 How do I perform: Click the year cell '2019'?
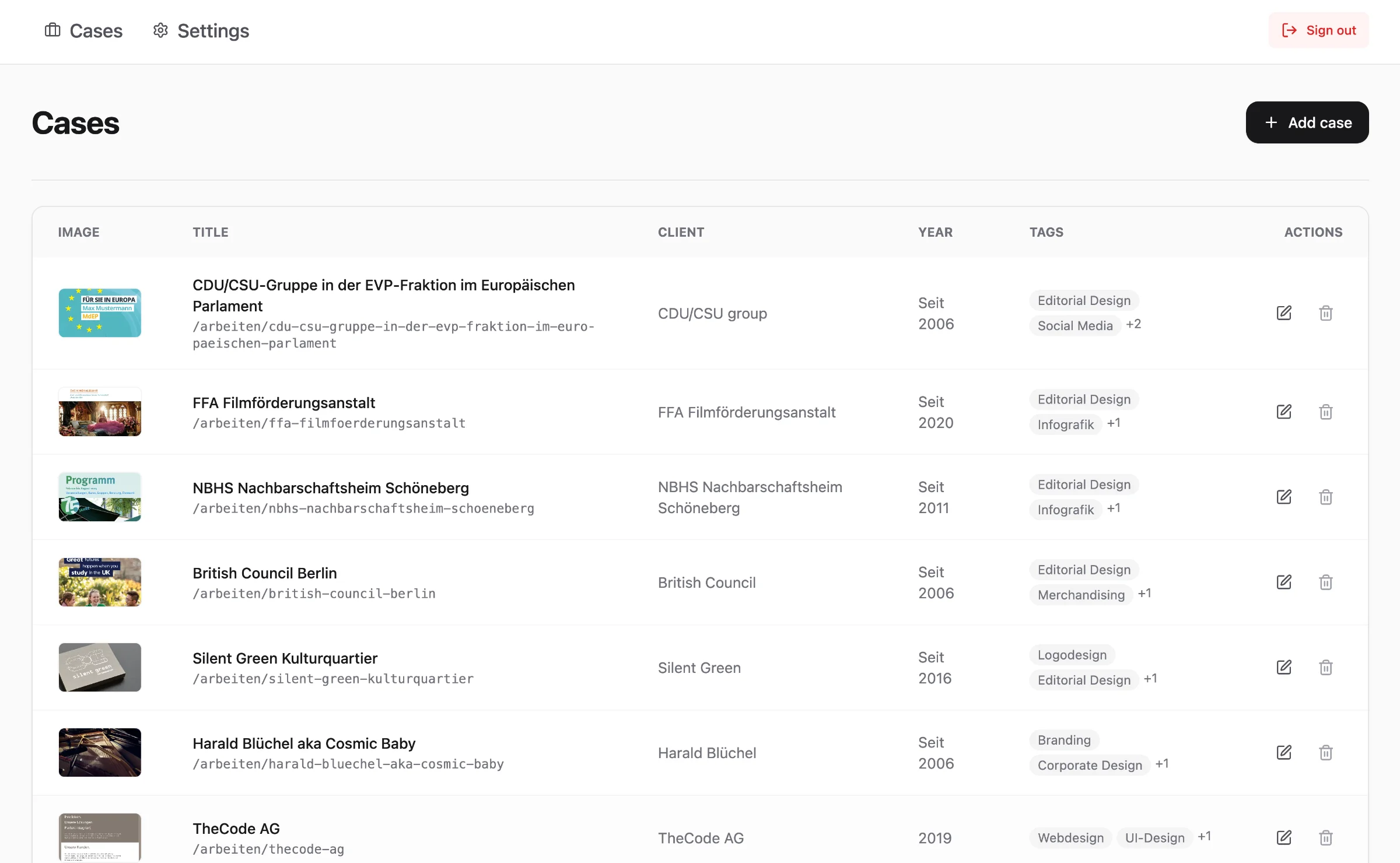[x=935, y=838]
